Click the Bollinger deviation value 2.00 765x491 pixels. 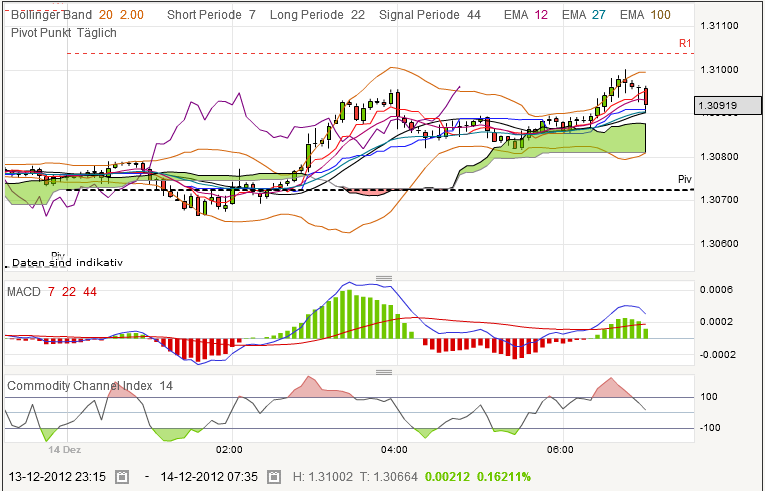[x=132, y=15]
